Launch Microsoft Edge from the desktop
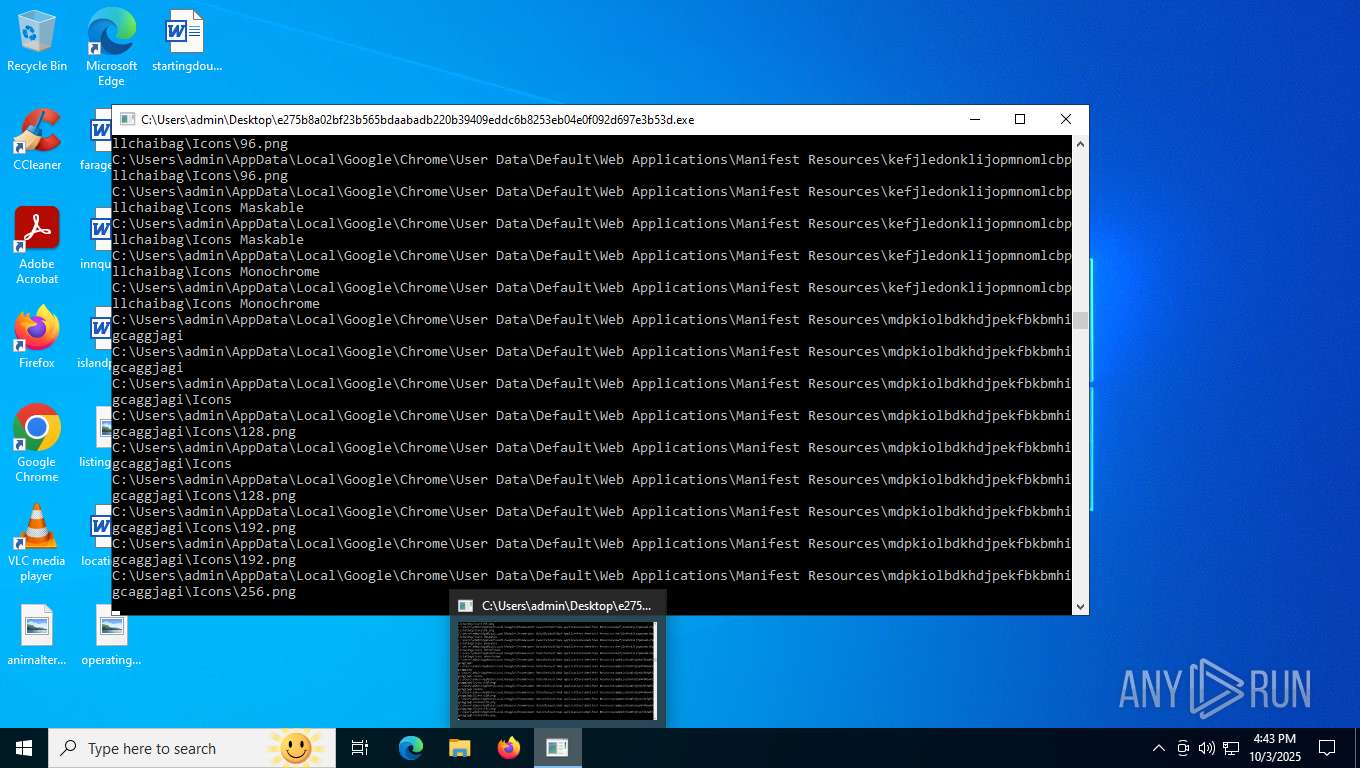 point(111,47)
